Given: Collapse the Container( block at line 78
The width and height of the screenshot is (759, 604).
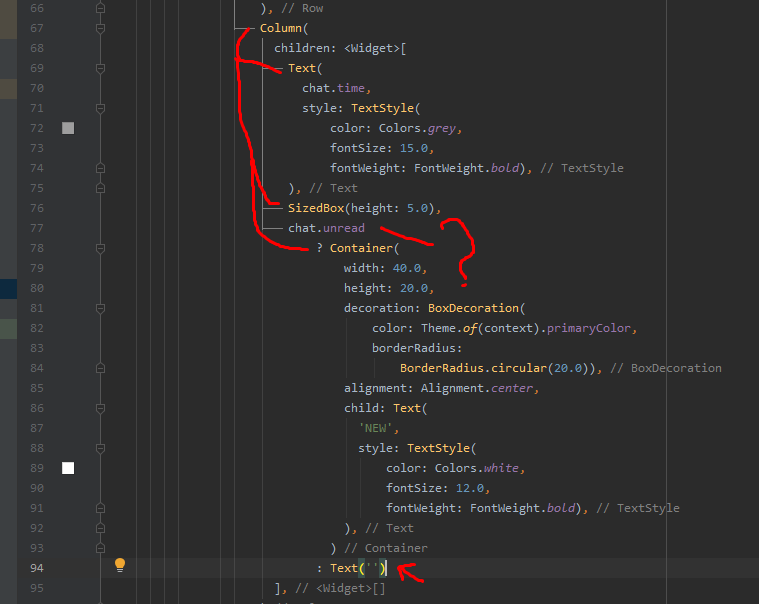Looking at the screenshot, I should 100,248.
